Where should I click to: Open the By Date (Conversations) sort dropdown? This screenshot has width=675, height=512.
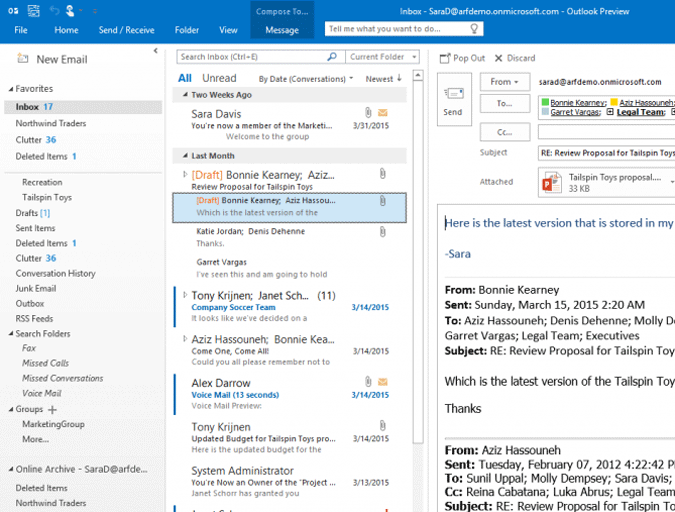(x=305, y=78)
